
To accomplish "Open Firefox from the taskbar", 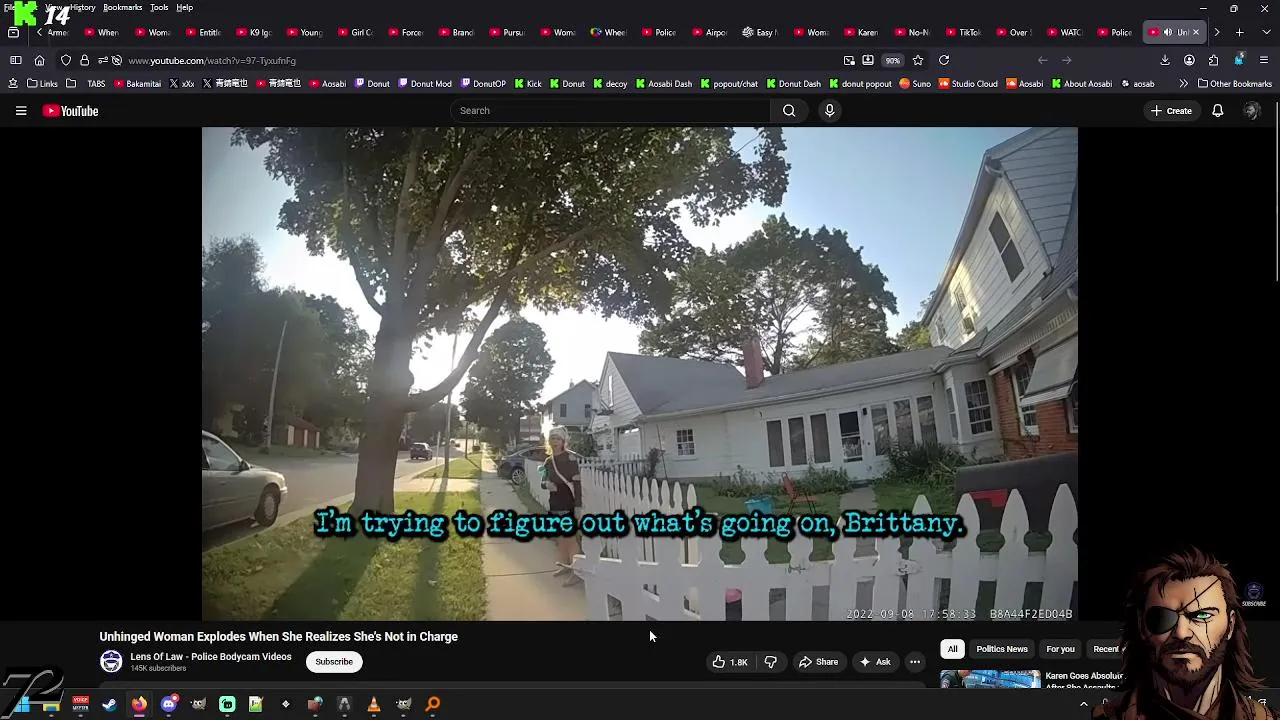I will tap(139, 704).
